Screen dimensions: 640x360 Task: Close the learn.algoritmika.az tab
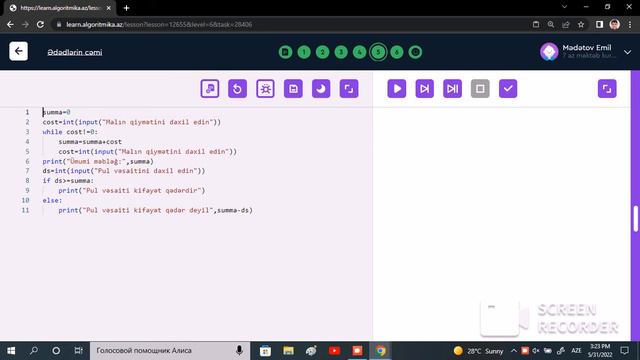(109, 8)
